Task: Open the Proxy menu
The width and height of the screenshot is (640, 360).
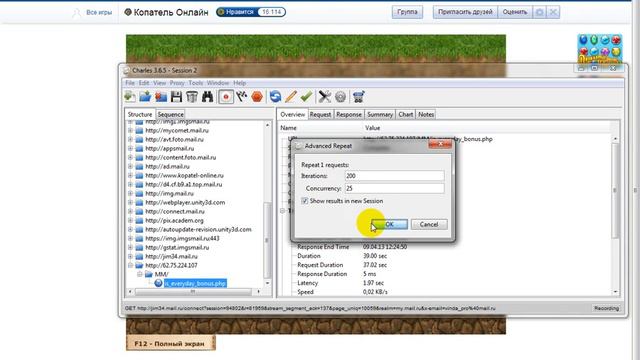Action: point(177,83)
